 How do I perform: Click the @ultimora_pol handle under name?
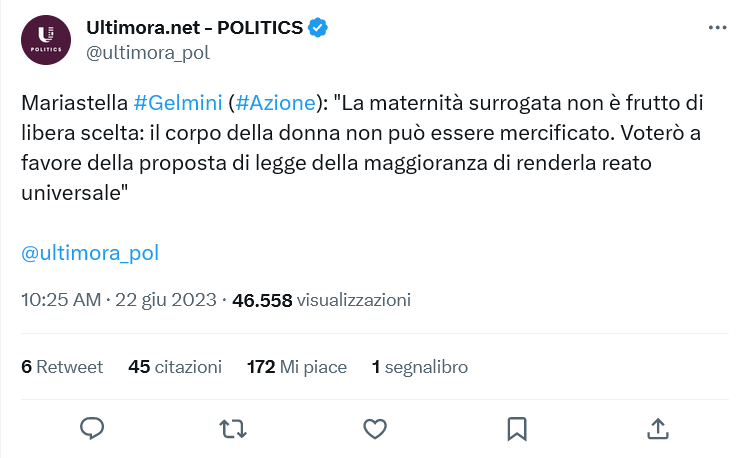point(148,54)
